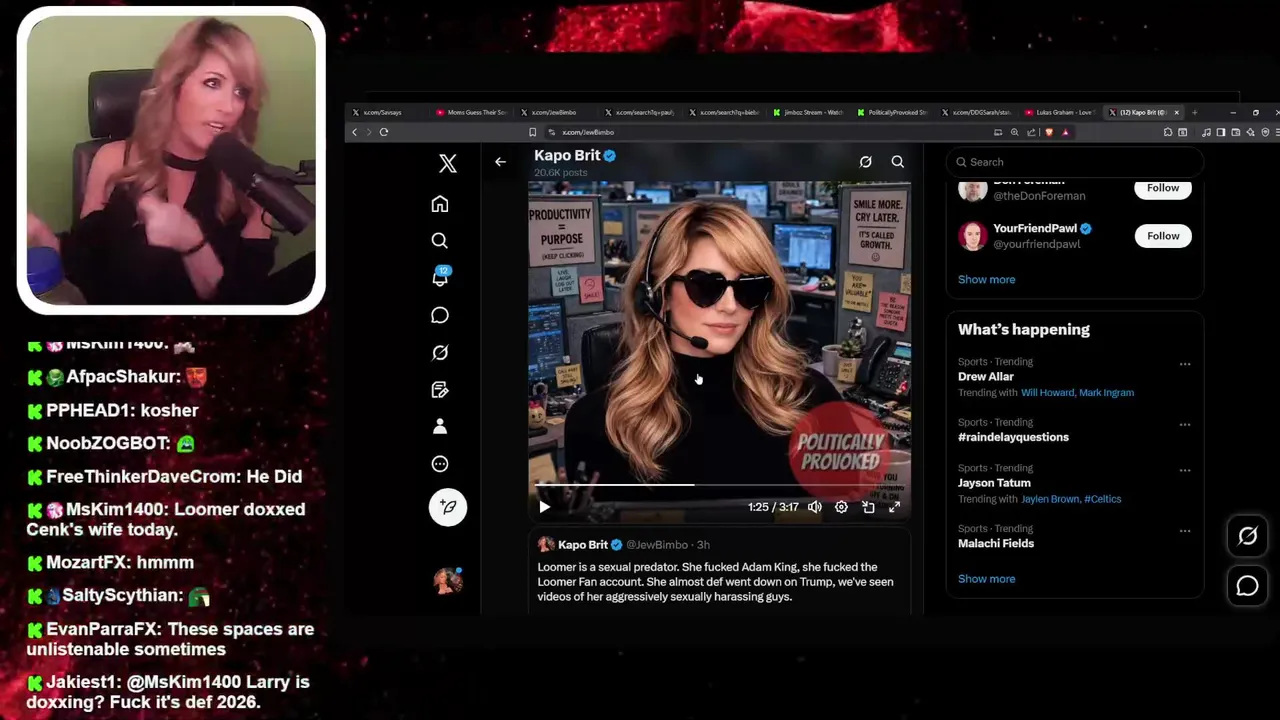
Task: Click the Search field on X
Action: pos(1075,162)
